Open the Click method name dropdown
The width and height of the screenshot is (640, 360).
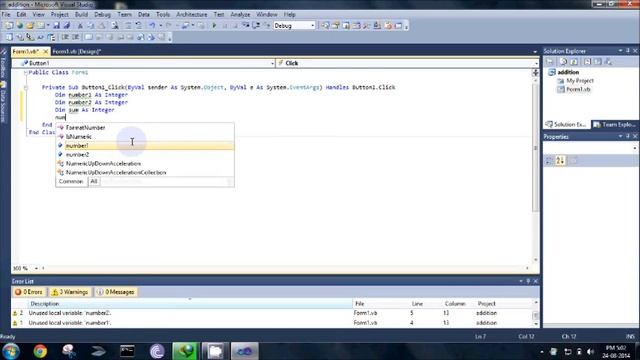(x=536, y=63)
